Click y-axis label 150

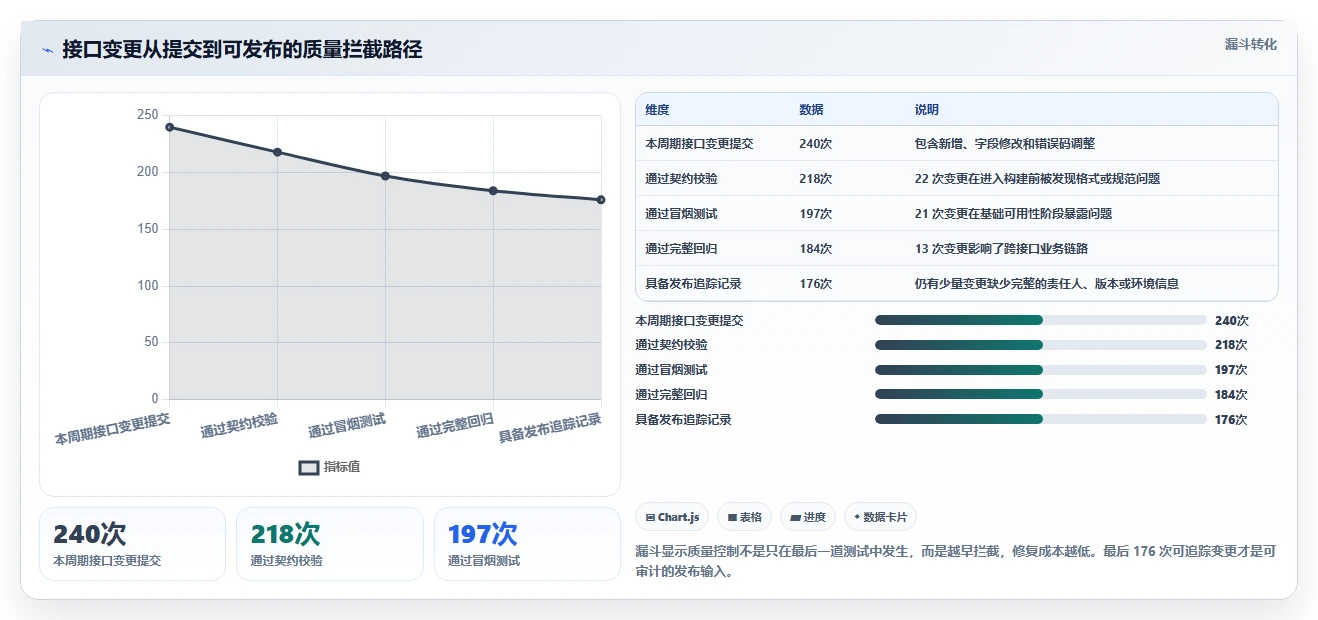[148, 229]
